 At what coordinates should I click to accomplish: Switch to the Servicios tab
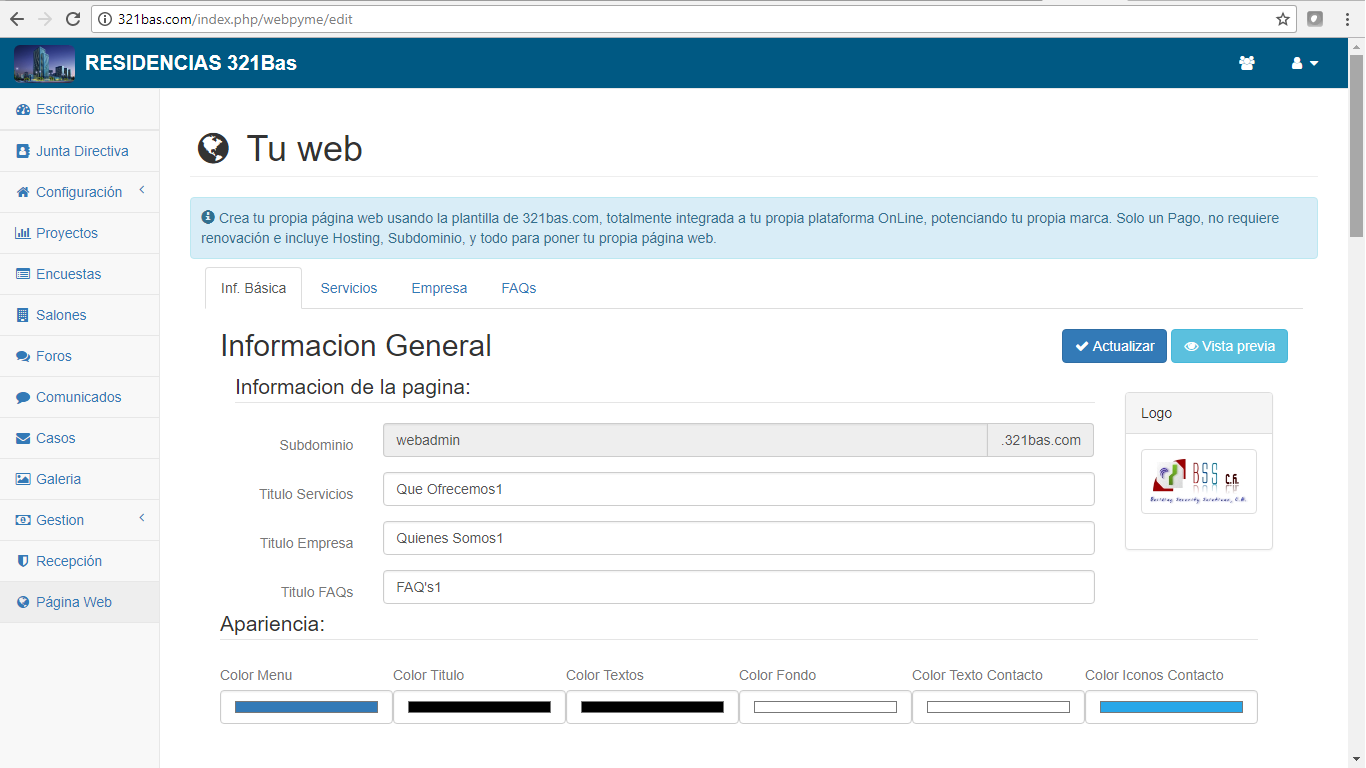(349, 288)
